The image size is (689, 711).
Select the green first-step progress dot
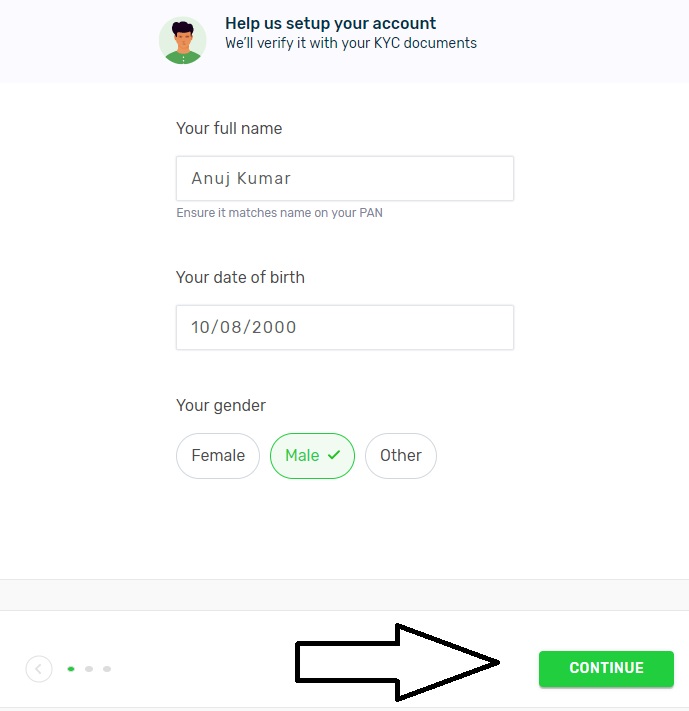tap(71, 669)
